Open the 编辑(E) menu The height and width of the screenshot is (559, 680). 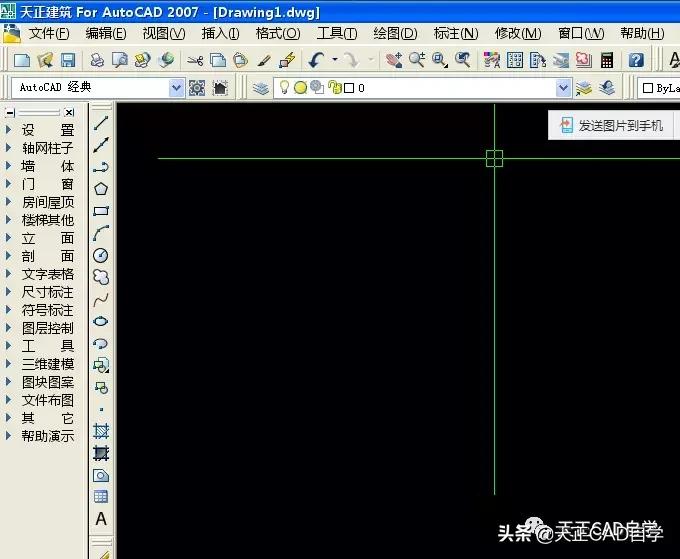[x=106, y=33]
